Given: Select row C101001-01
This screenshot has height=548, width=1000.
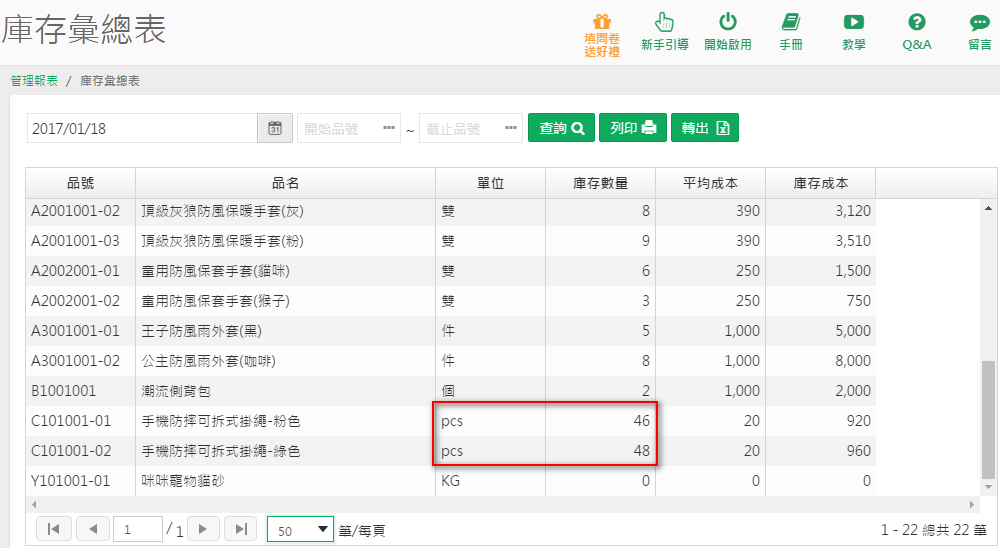Looking at the screenshot, I should (x=451, y=421).
